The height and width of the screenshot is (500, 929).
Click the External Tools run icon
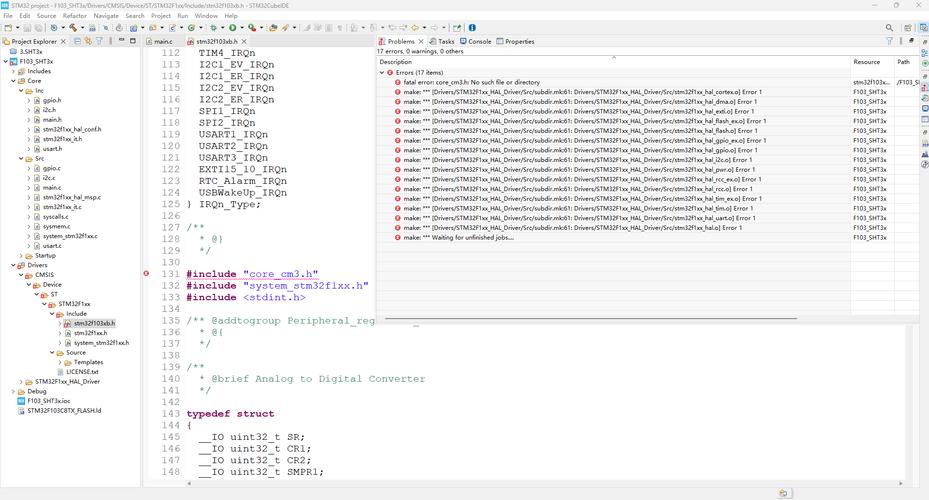[x=252, y=28]
